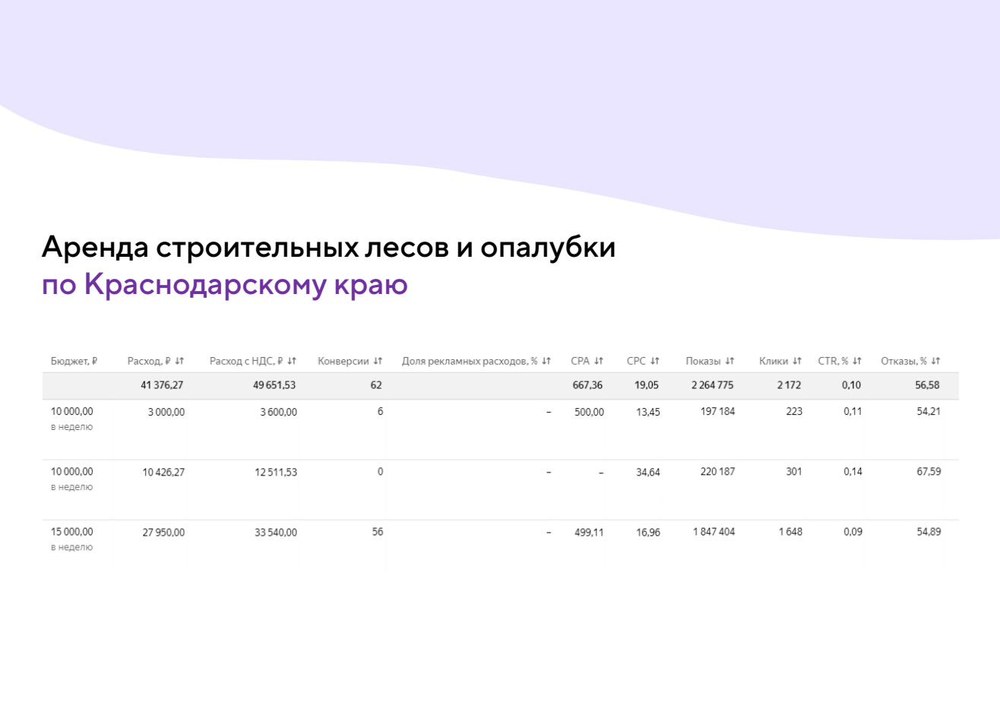Screen dimensions: 1000x702
Task: Select CPA cell 499,11
Action: click(x=589, y=532)
